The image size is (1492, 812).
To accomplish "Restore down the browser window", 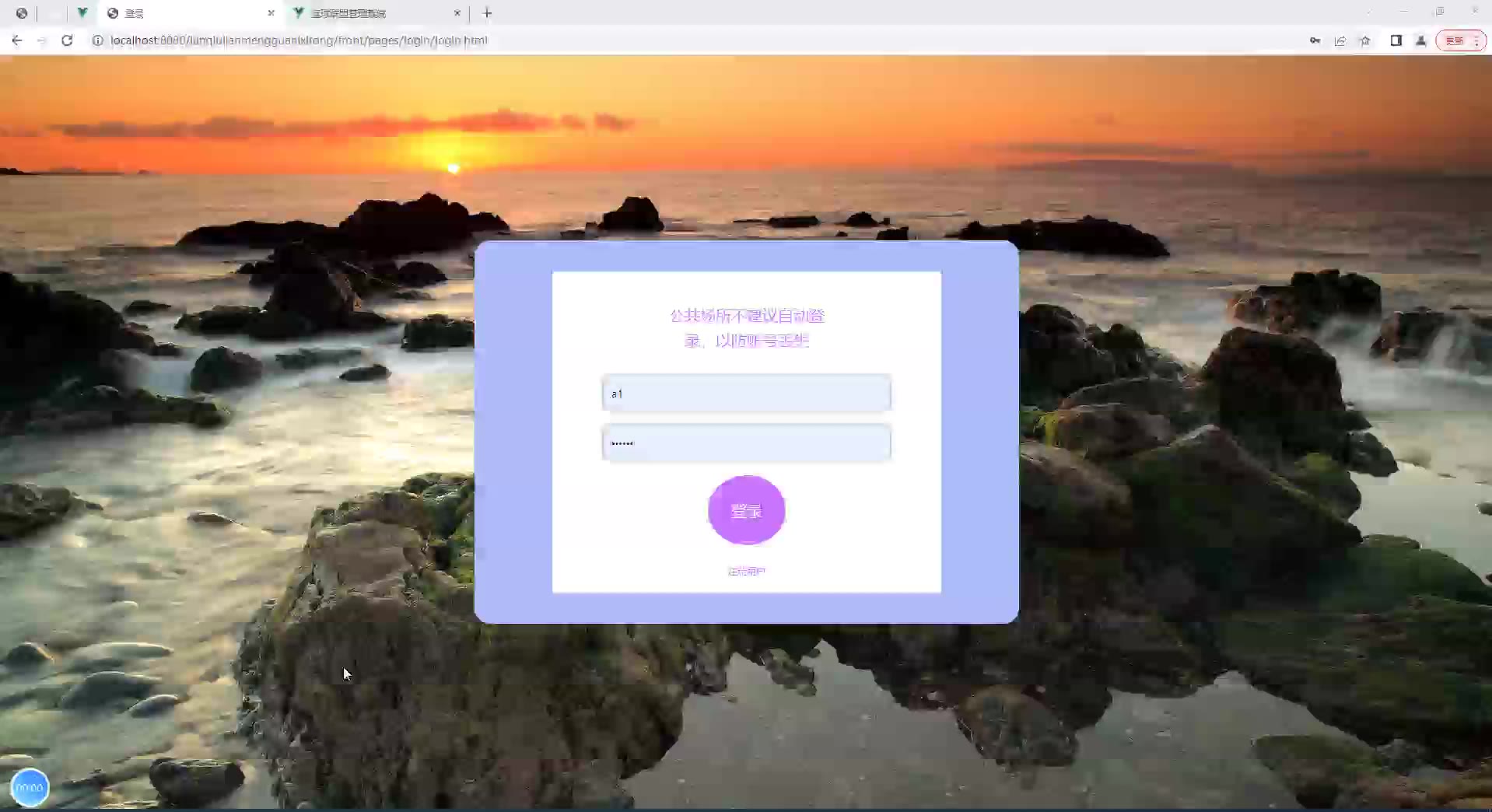I will 1440,11.
